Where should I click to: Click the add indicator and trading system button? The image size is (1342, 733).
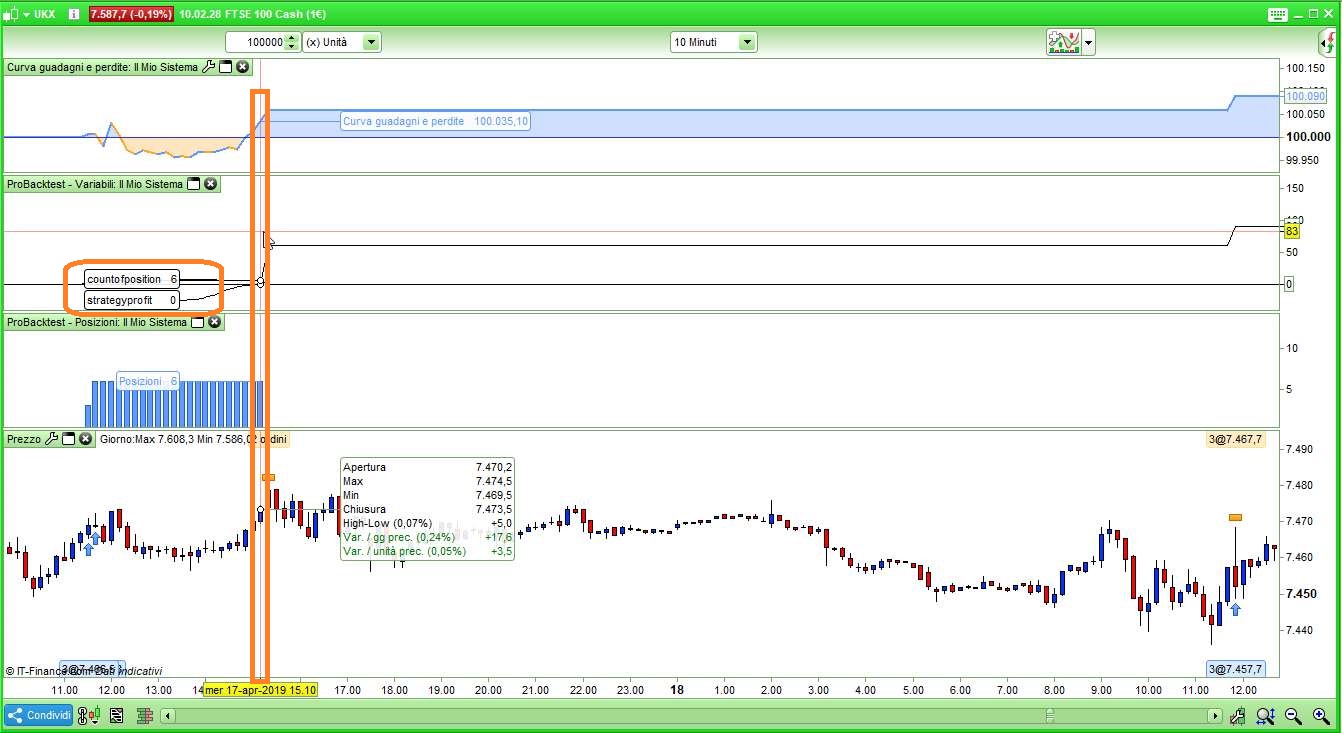click(x=1063, y=42)
